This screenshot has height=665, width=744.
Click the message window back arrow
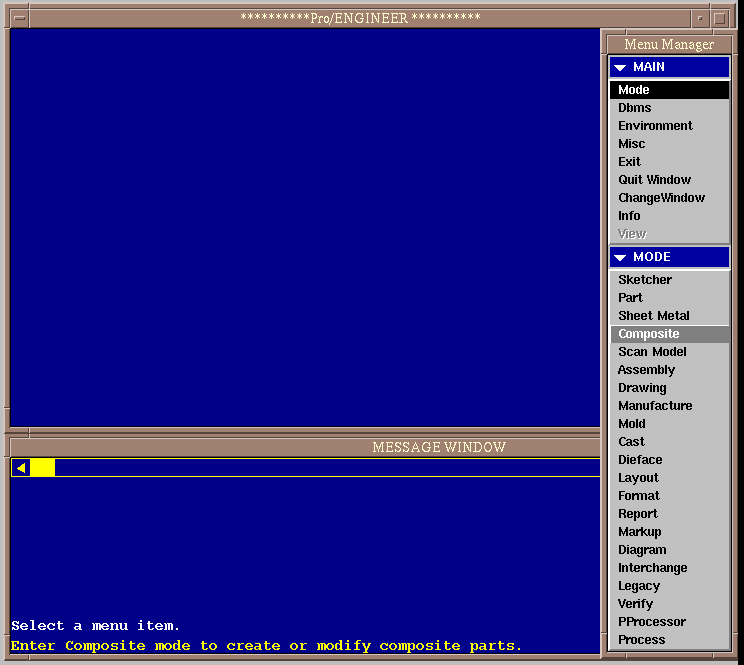pos(21,468)
